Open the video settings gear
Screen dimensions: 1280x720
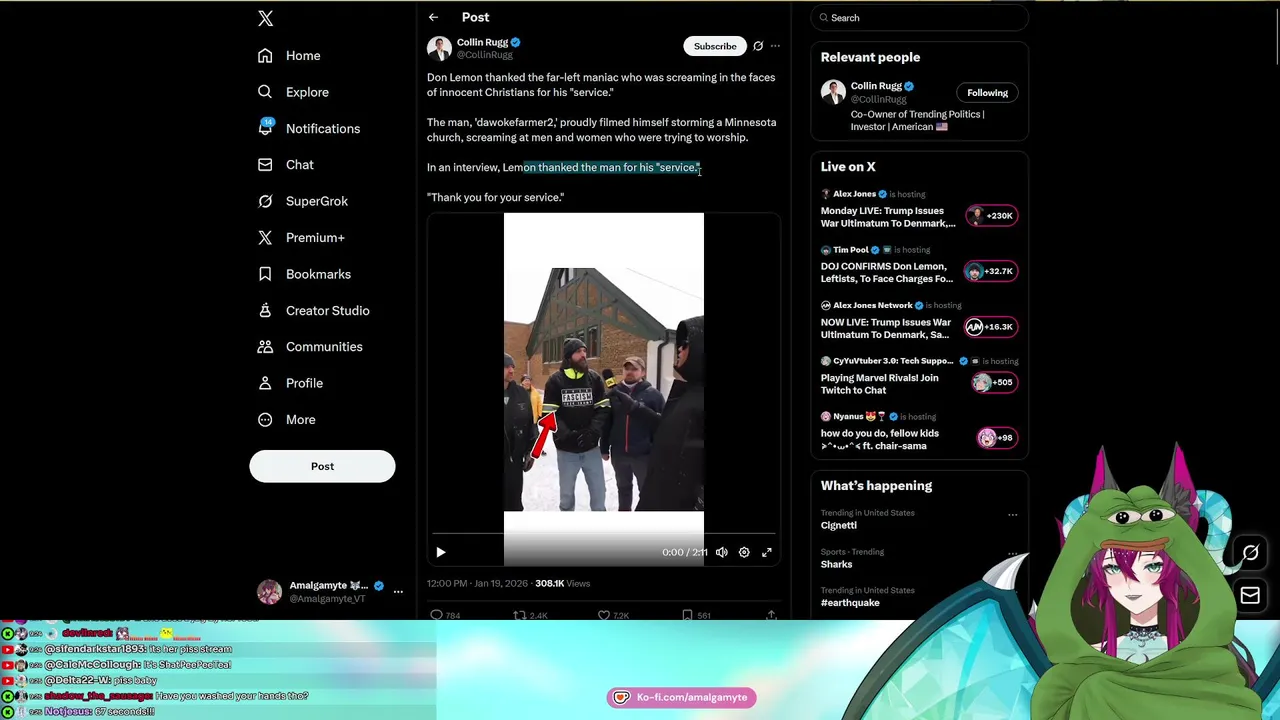(744, 552)
